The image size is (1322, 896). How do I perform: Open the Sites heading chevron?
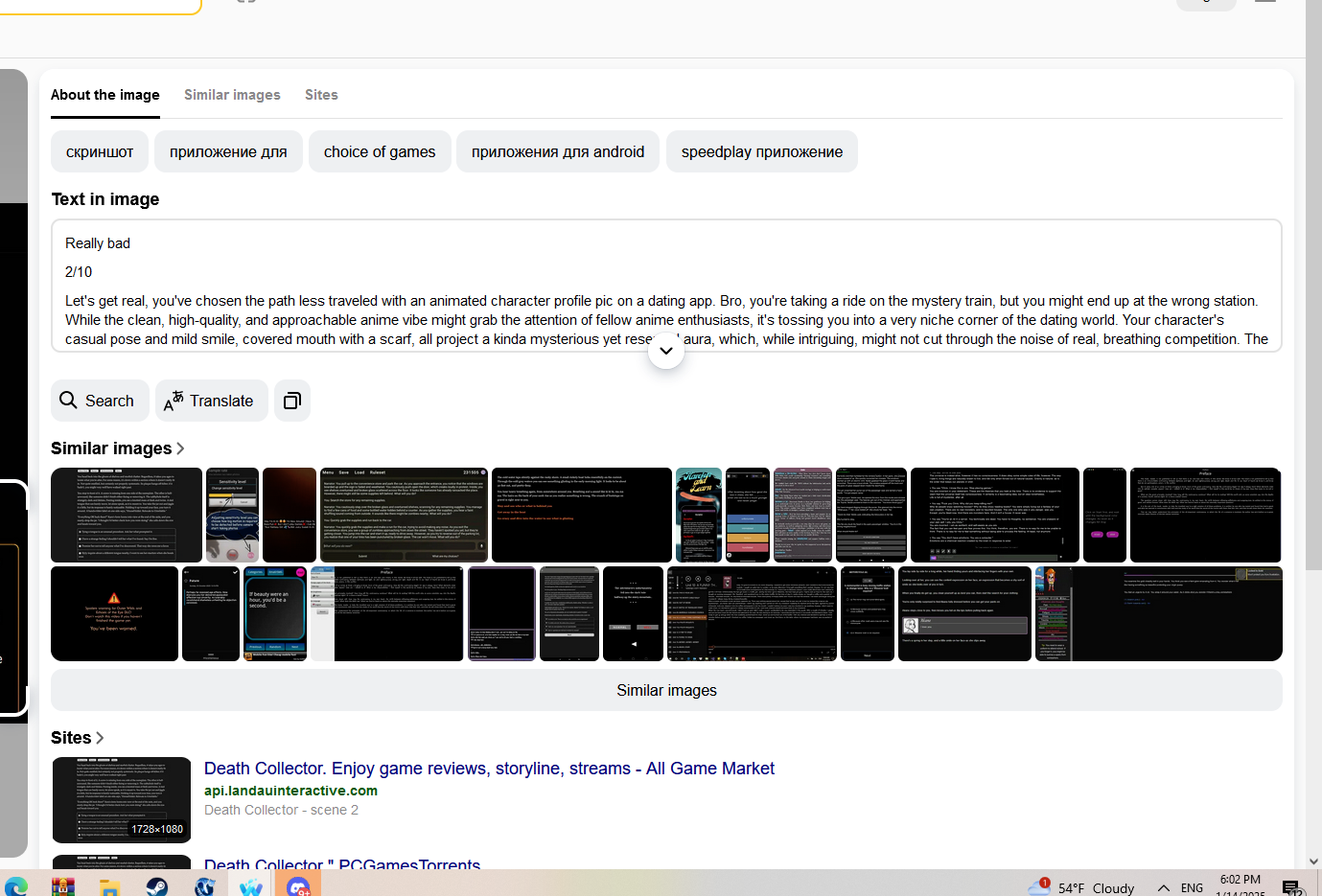point(100,738)
